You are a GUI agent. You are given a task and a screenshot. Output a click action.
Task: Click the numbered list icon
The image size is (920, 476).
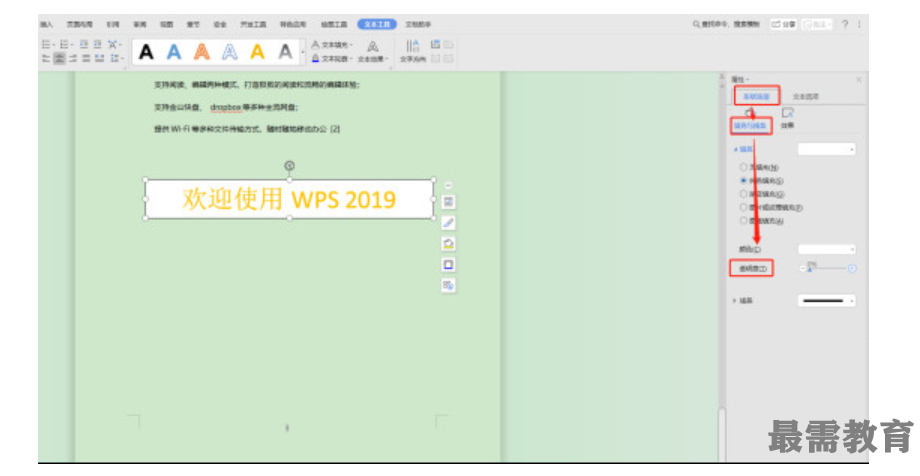[66, 45]
